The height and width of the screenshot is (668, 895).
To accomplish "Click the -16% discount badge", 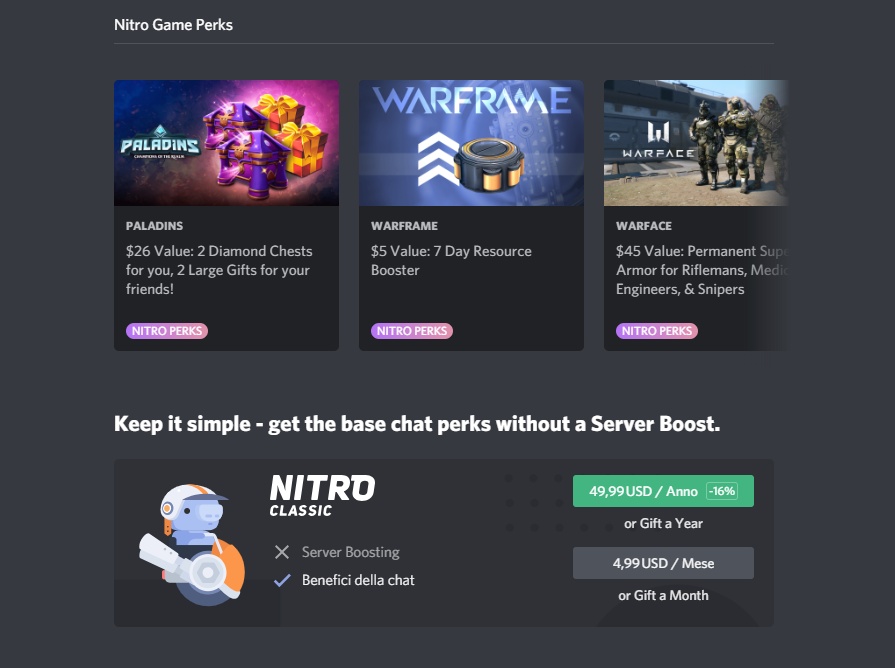I will (721, 491).
